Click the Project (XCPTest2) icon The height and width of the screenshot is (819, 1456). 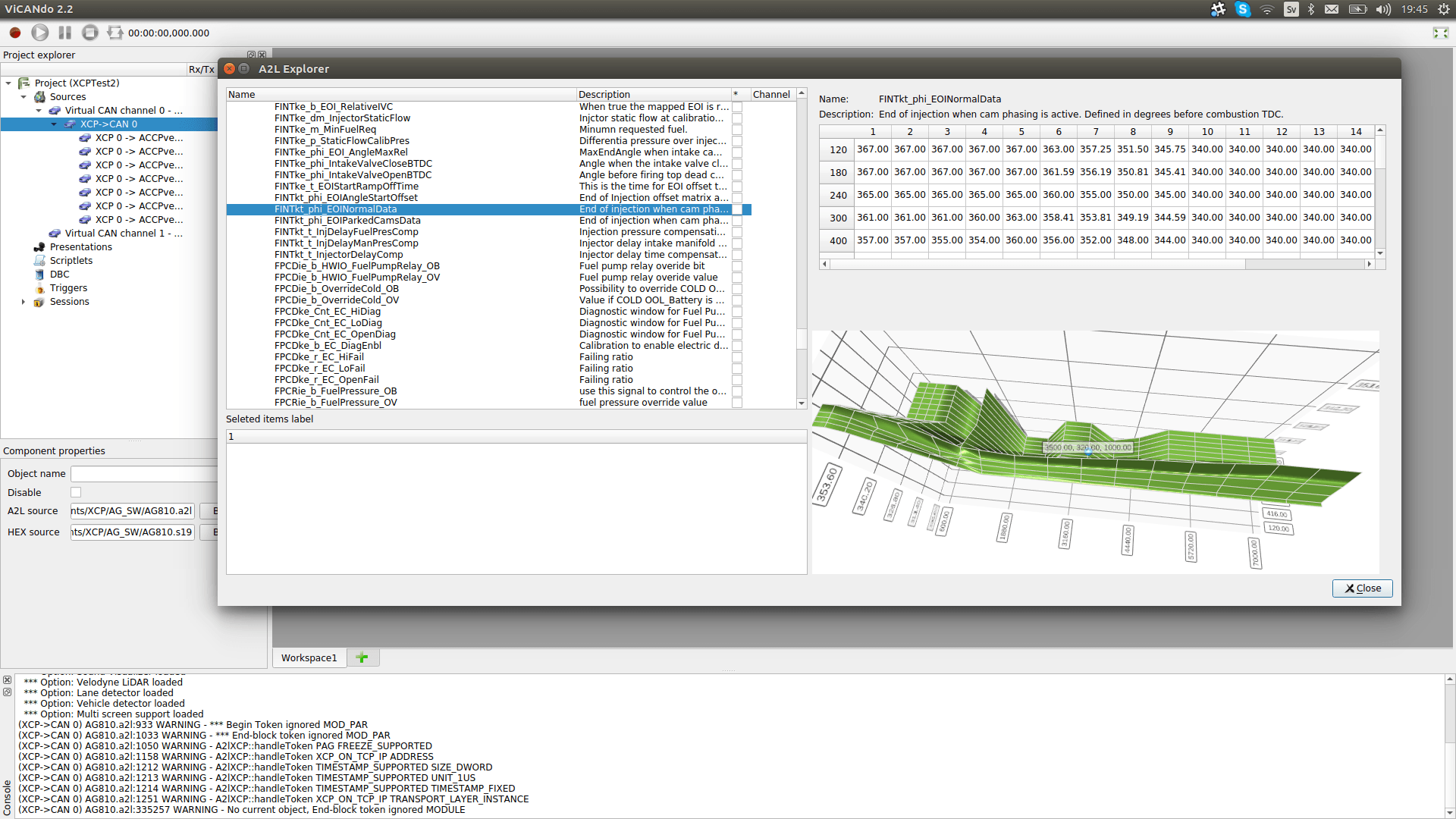click(x=24, y=83)
